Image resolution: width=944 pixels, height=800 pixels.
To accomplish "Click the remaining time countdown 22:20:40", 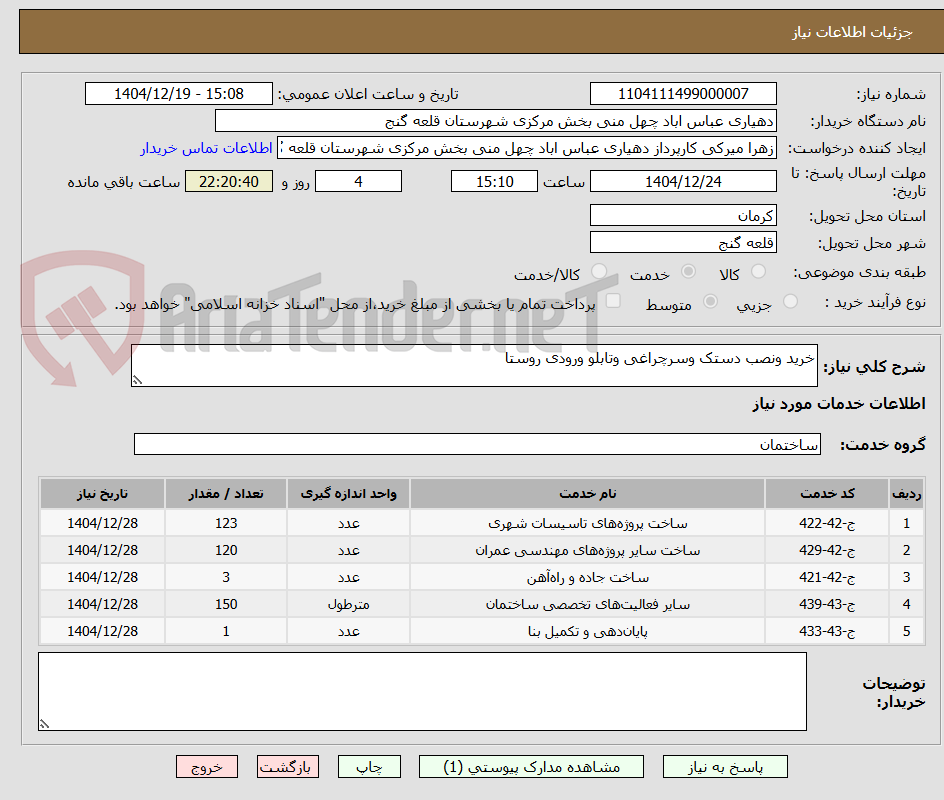I will click(x=229, y=181).
